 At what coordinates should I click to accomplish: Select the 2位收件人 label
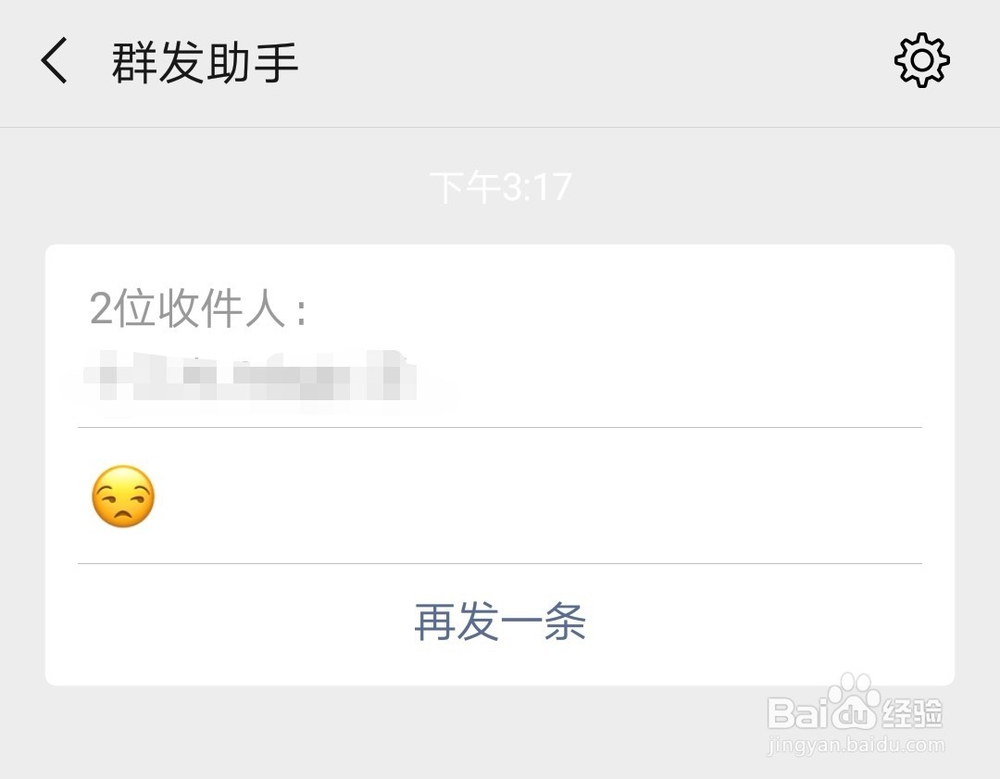click(x=198, y=309)
